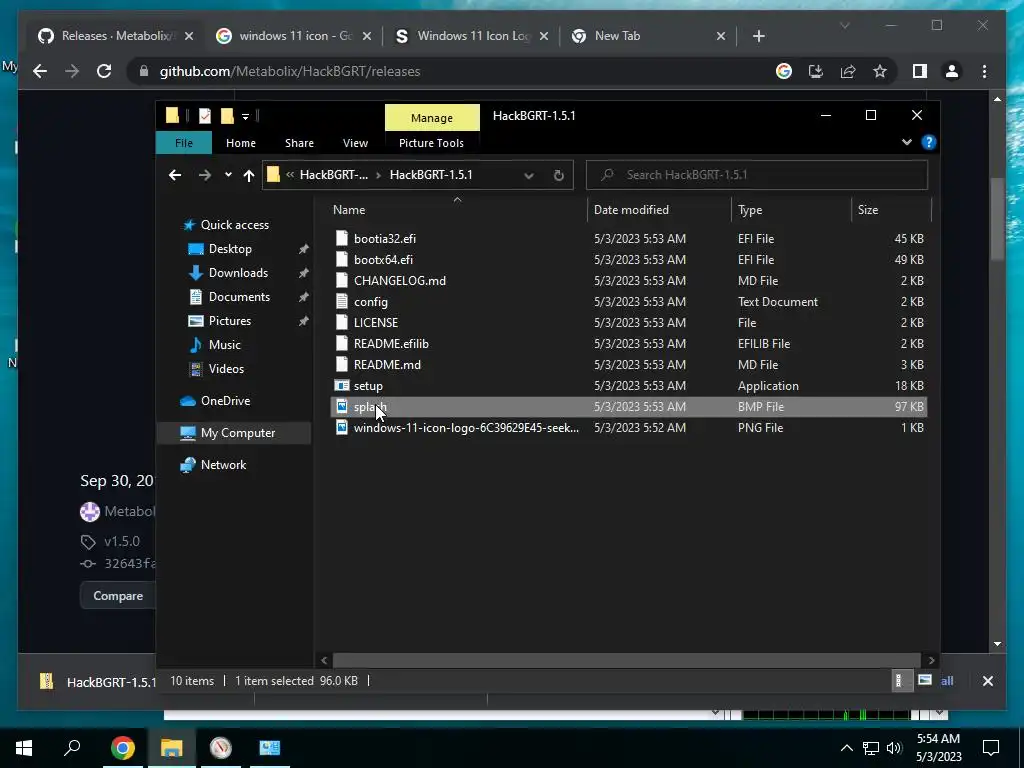Select README.md file
This screenshot has height=768, width=1024.
point(387,364)
